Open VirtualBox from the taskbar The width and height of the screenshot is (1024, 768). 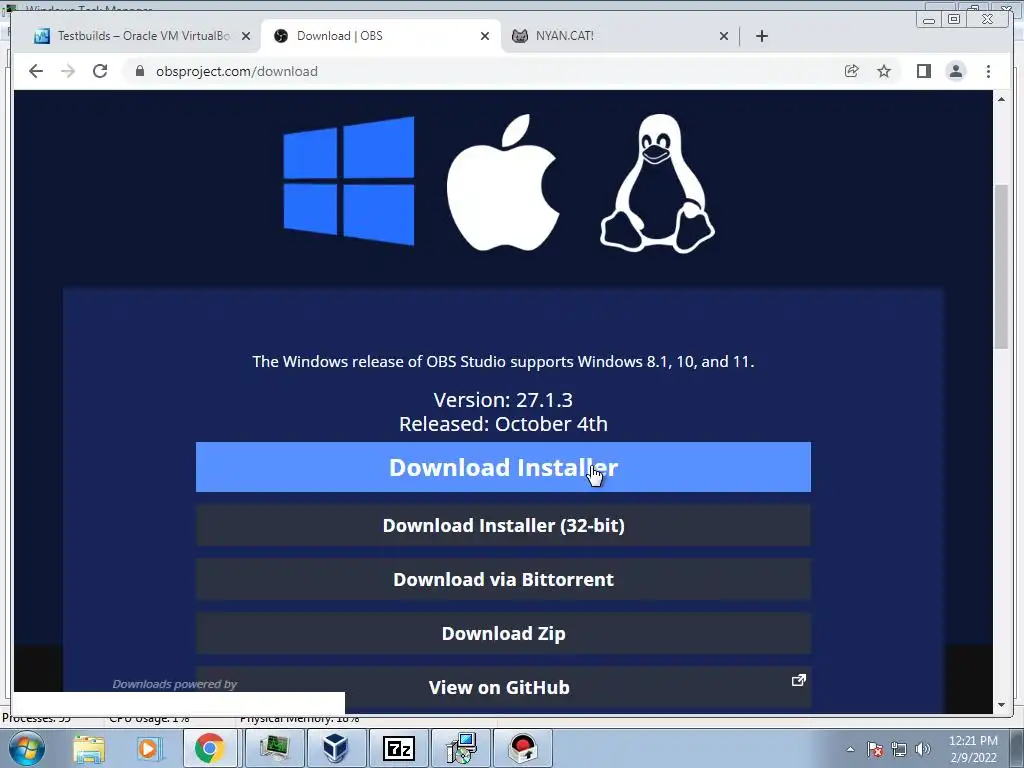tap(336, 748)
